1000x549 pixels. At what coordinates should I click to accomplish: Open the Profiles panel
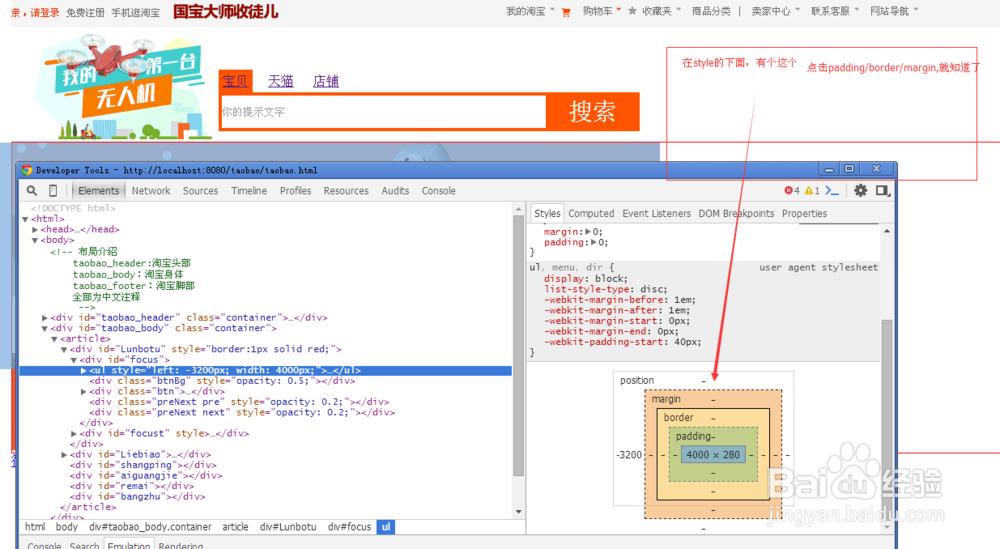click(x=295, y=191)
